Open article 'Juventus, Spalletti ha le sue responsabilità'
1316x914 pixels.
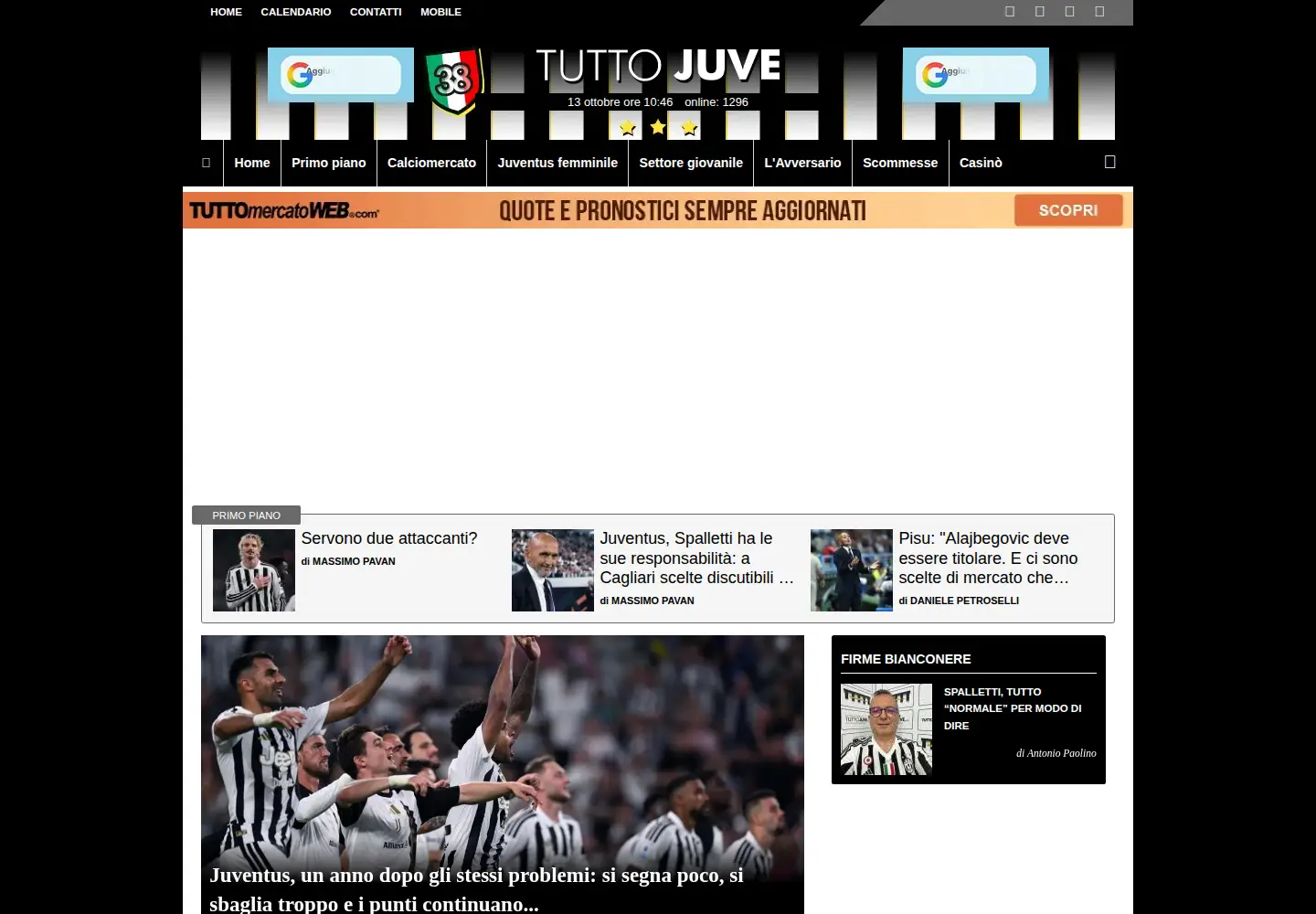coord(697,558)
